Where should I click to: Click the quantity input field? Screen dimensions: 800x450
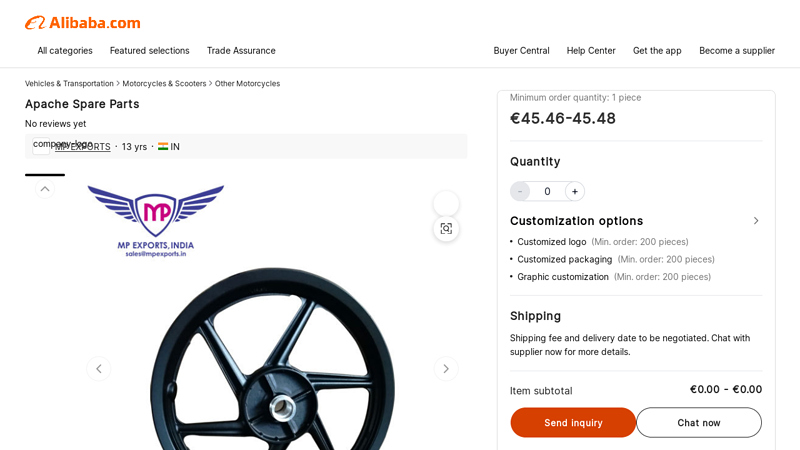547,191
